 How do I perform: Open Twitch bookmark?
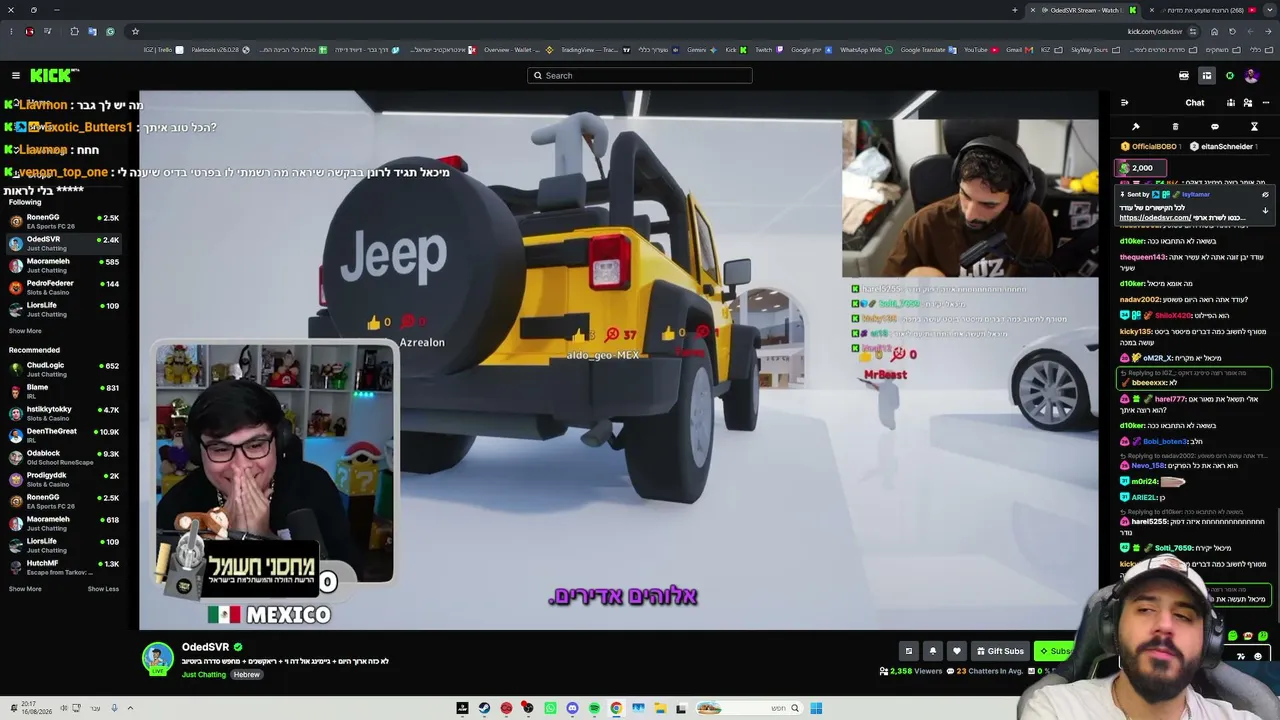tap(768, 49)
